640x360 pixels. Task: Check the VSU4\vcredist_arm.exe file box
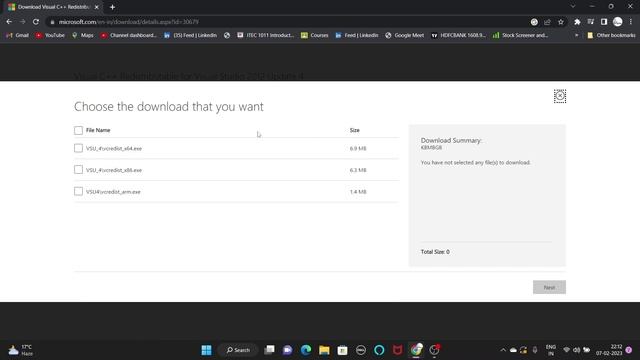pyautogui.click(x=78, y=191)
